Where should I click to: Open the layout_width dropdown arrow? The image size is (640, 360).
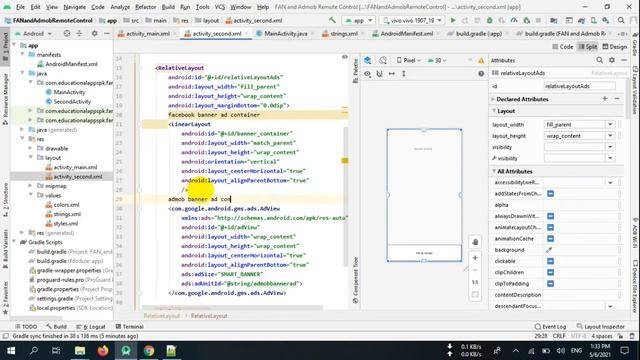click(x=610, y=124)
